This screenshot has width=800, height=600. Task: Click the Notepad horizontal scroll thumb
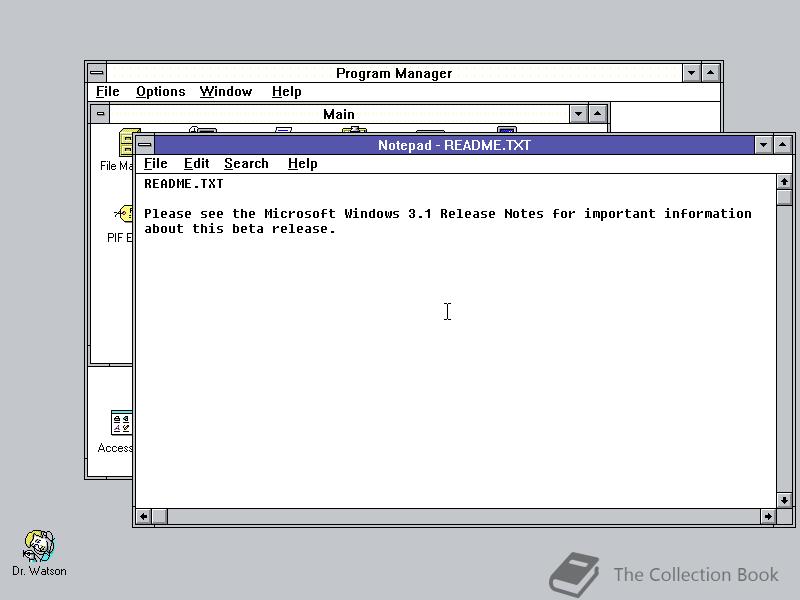pyautogui.click(x=160, y=516)
